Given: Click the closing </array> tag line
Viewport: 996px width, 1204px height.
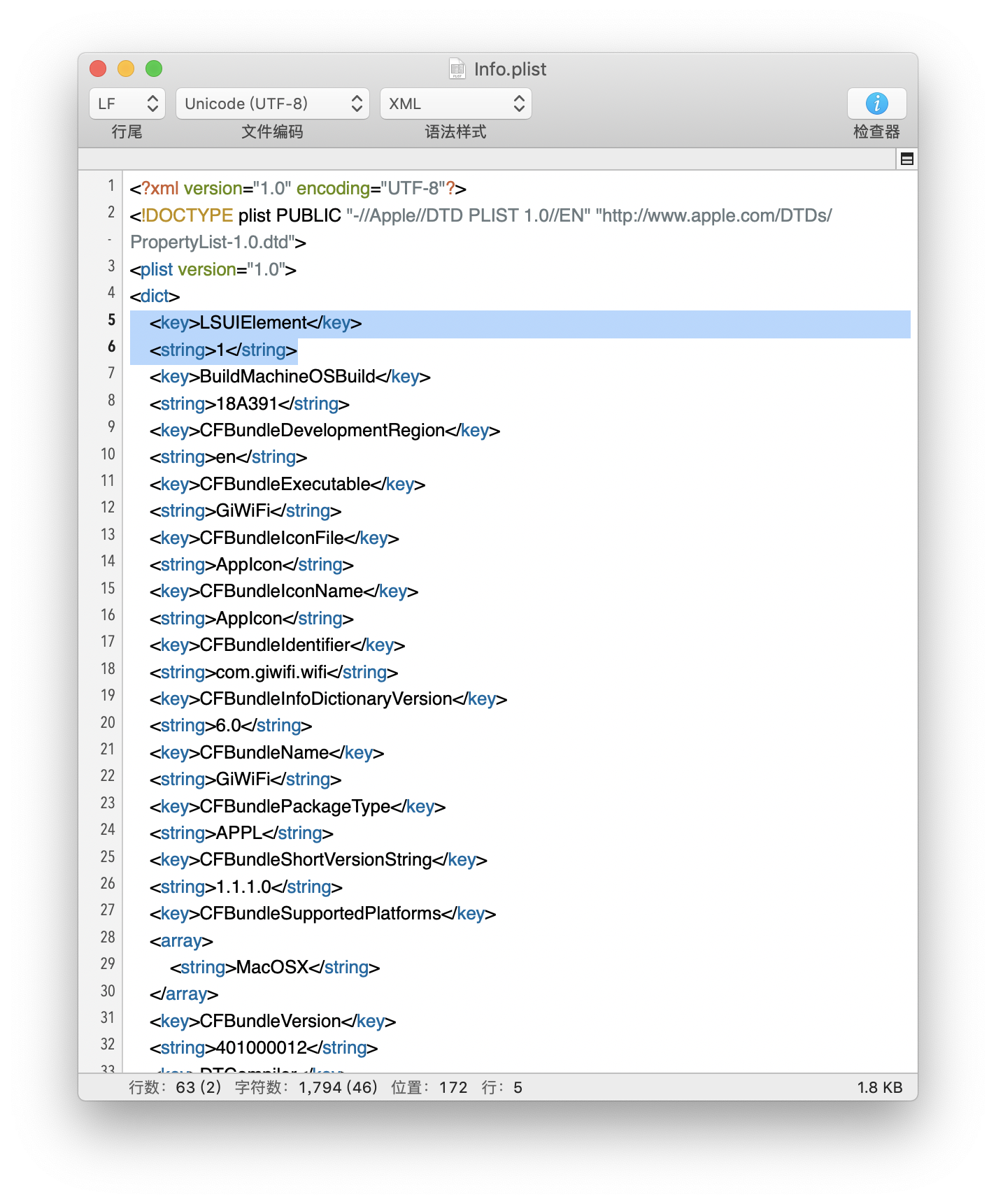Looking at the screenshot, I should pyautogui.click(x=184, y=994).
